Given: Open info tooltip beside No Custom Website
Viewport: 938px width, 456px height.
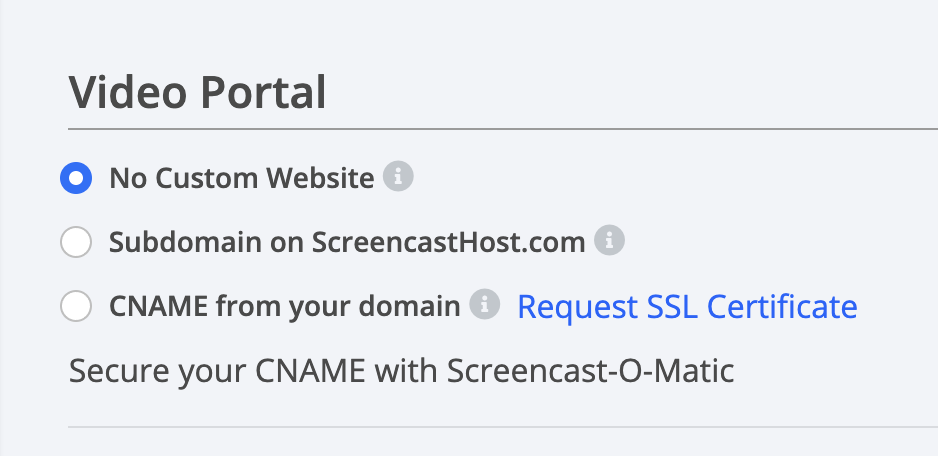Looking at the screenshot, I should (x=398, y=177).
